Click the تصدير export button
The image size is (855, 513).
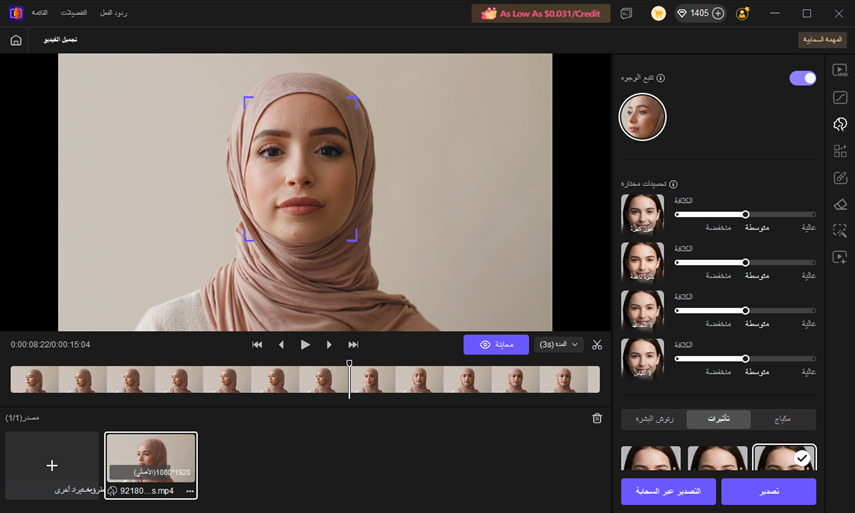click(769, 491)
